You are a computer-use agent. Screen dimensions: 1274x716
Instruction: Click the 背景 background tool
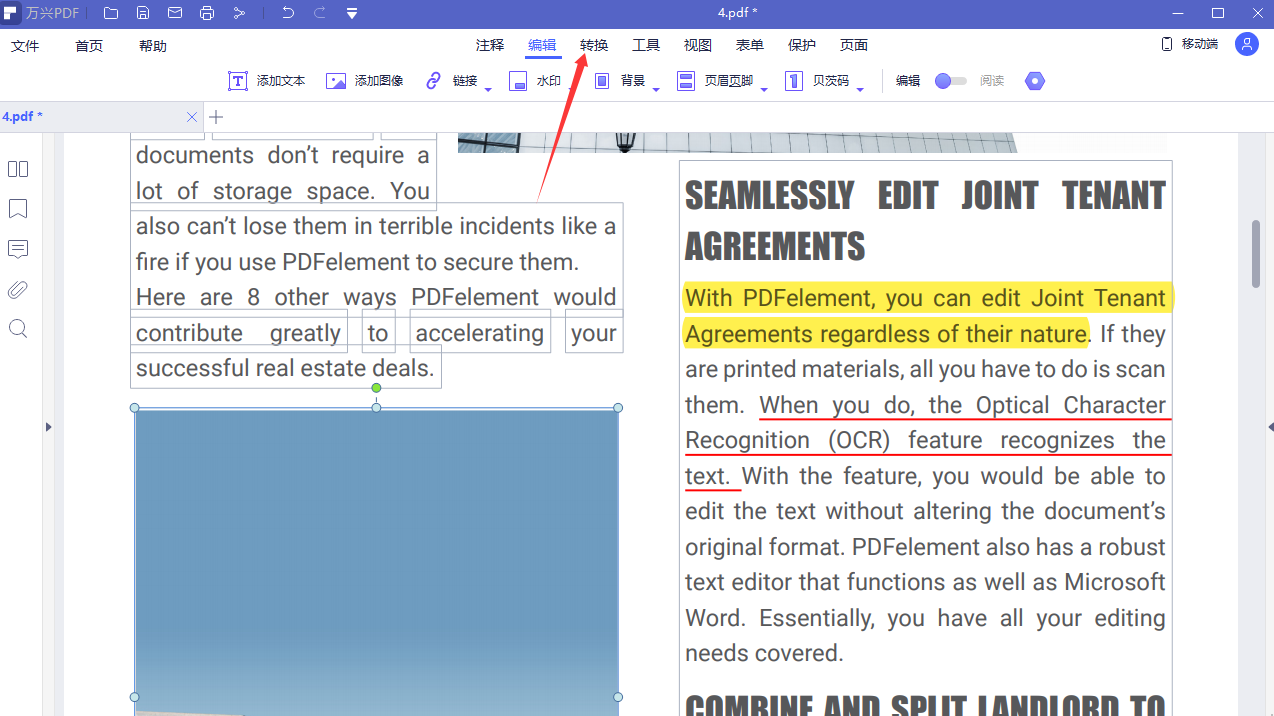pos(619,81)
